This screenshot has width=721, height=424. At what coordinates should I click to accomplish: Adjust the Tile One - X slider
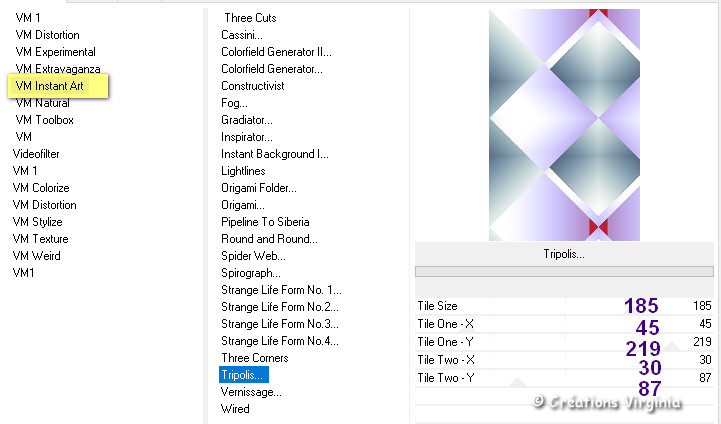[564, 324]
